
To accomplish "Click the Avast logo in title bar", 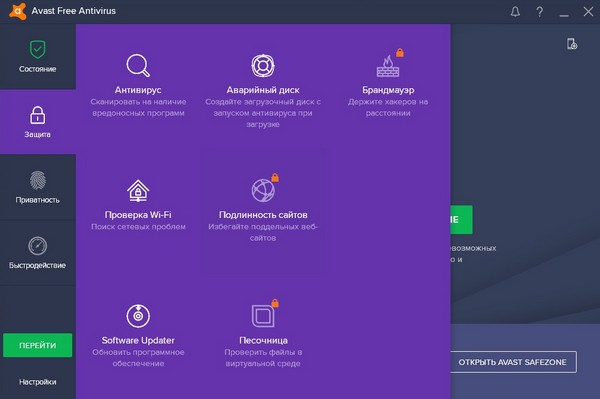I will [x=18, y=11].
